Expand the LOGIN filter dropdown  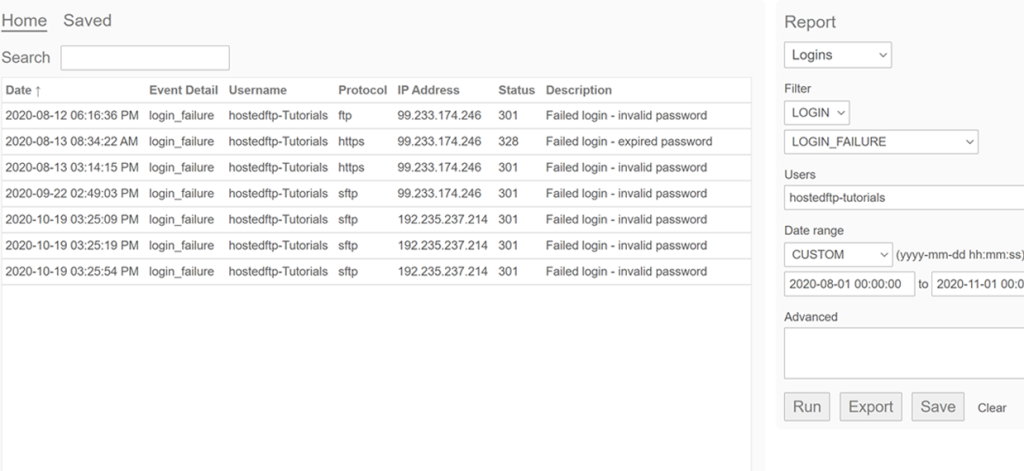[x=817, y=114]
